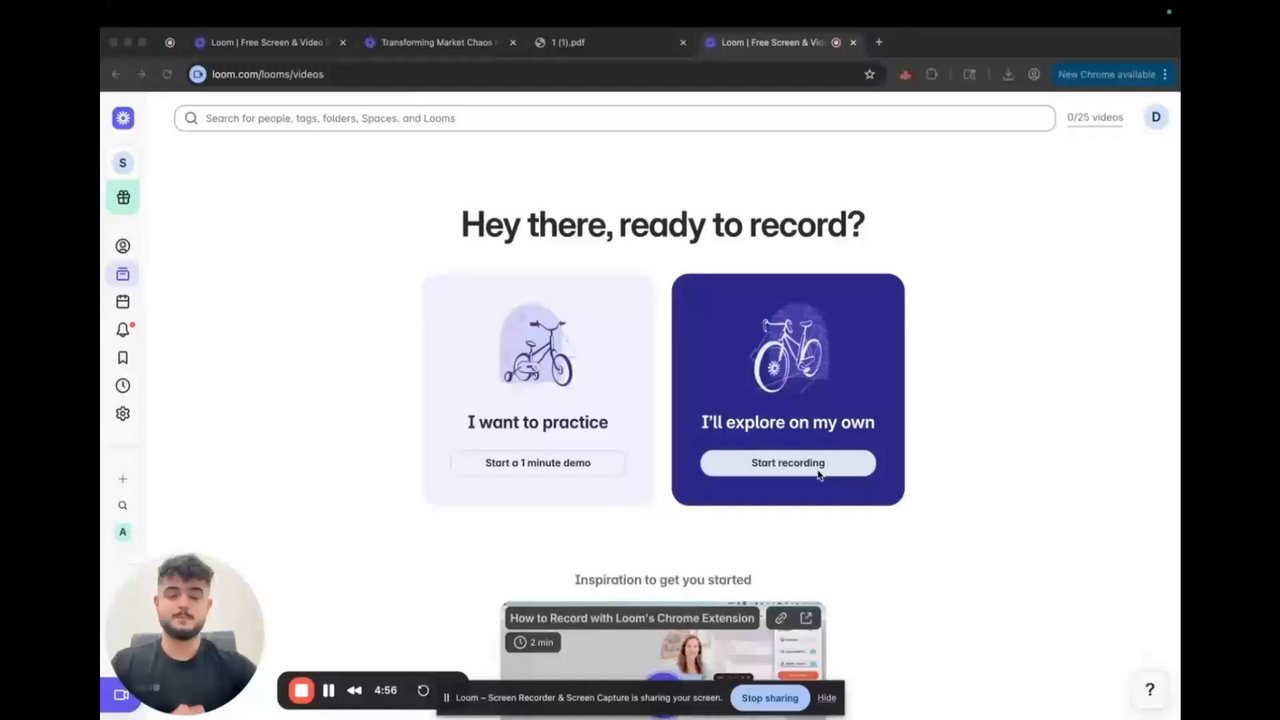
Task: Open the notifications bell icon
Action: click(x=123, y=330)
